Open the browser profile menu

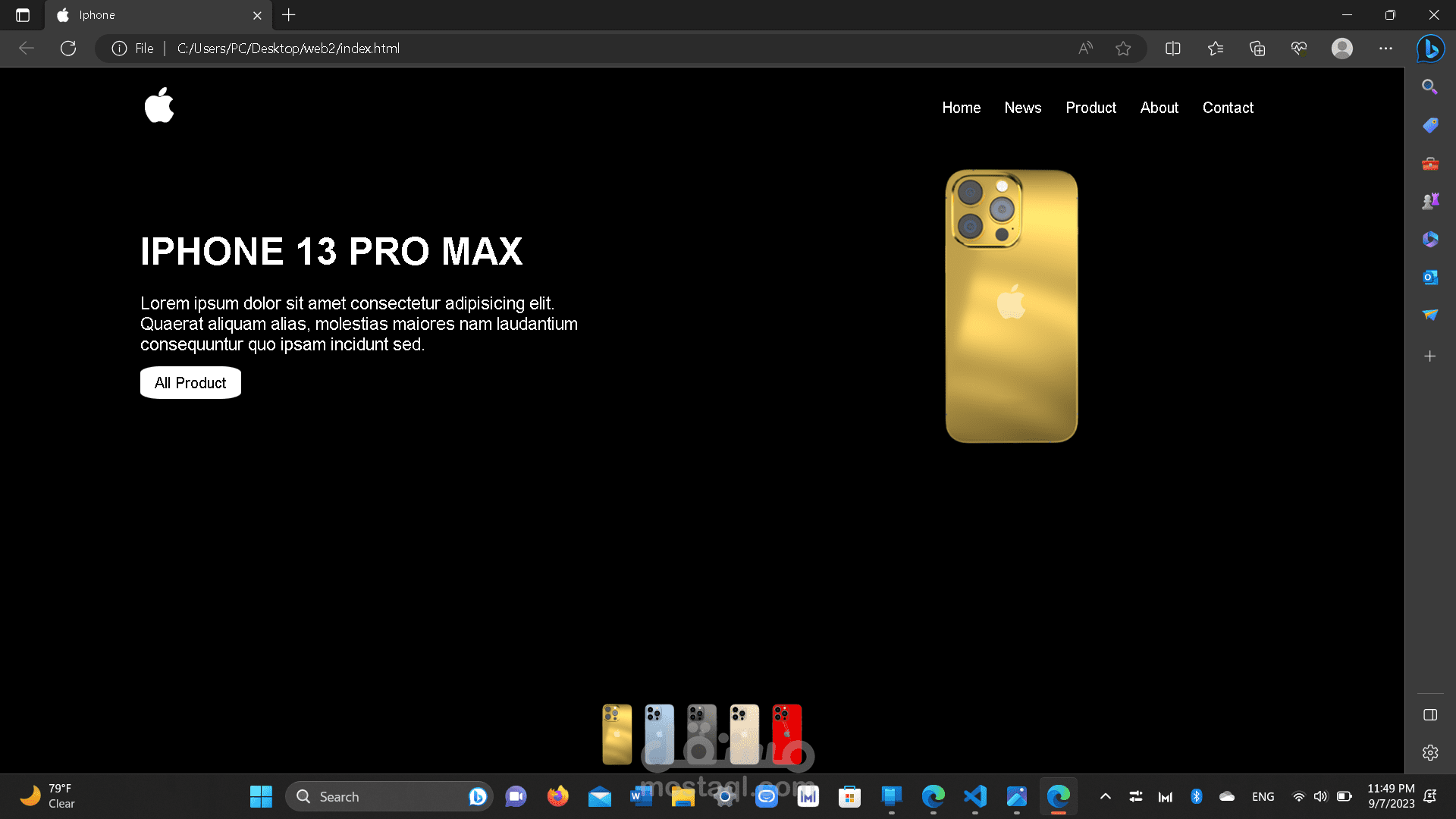point(1342,49)
